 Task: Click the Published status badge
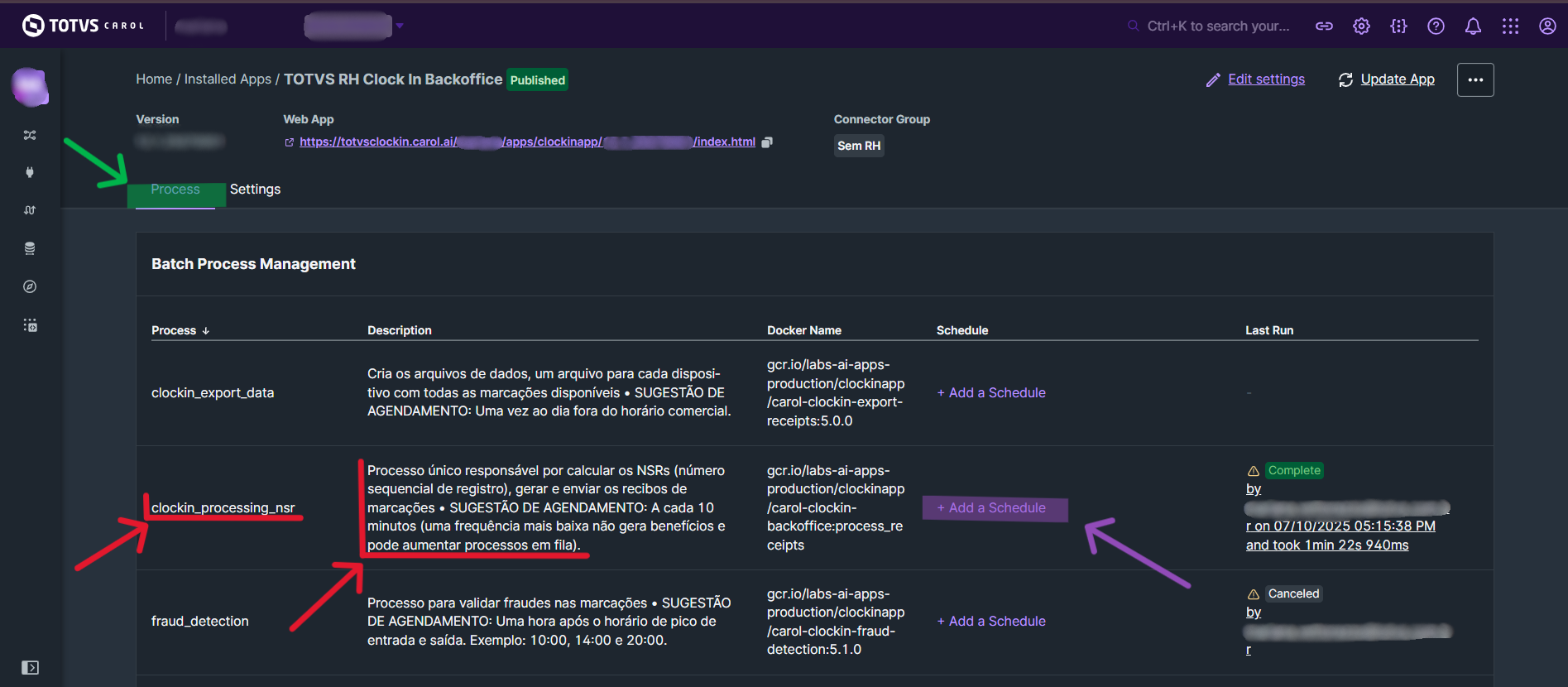click(538, 80)
